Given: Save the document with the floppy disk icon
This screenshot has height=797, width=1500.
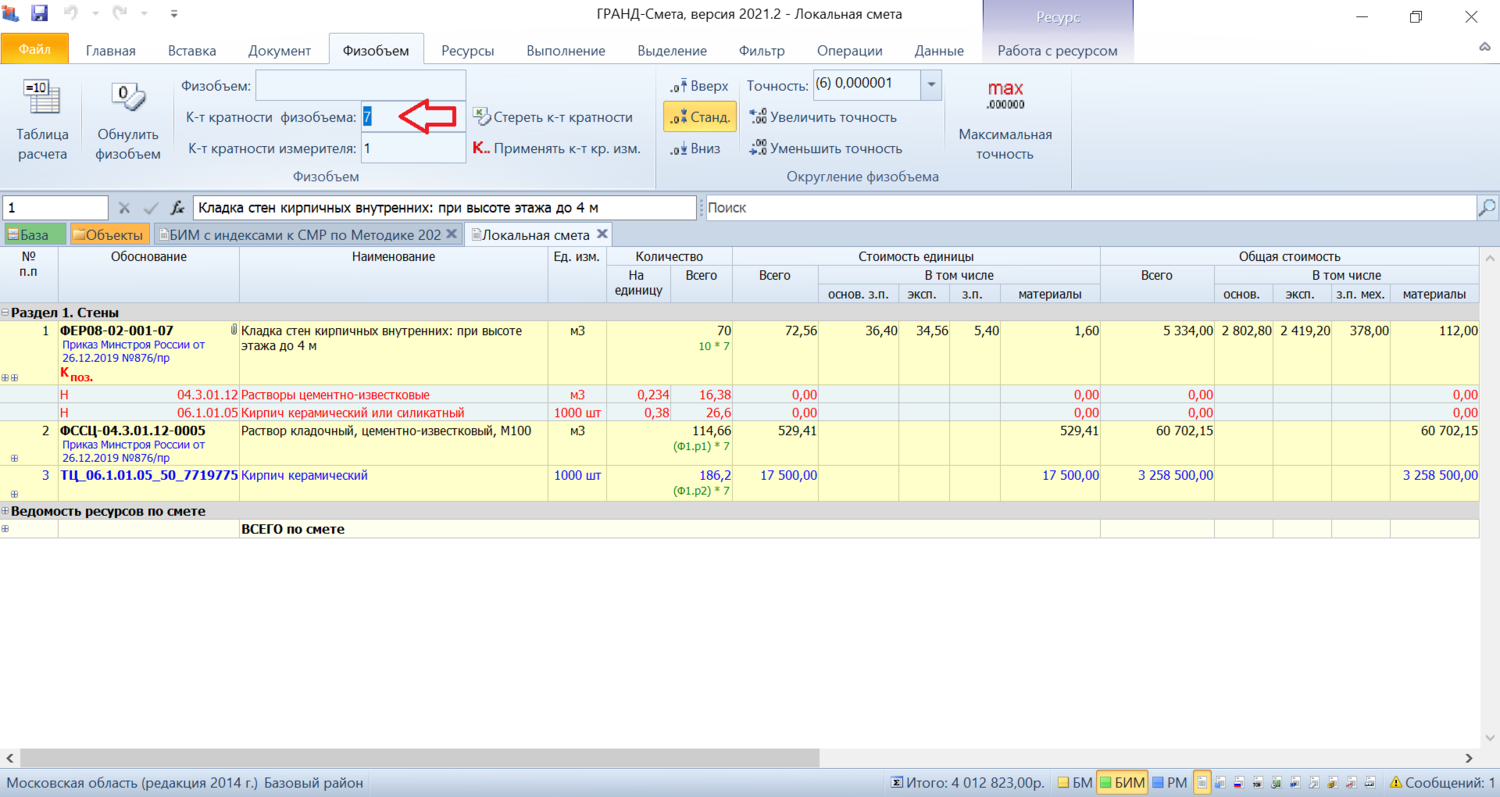Looking at the screenshot, I should [40, 15].
